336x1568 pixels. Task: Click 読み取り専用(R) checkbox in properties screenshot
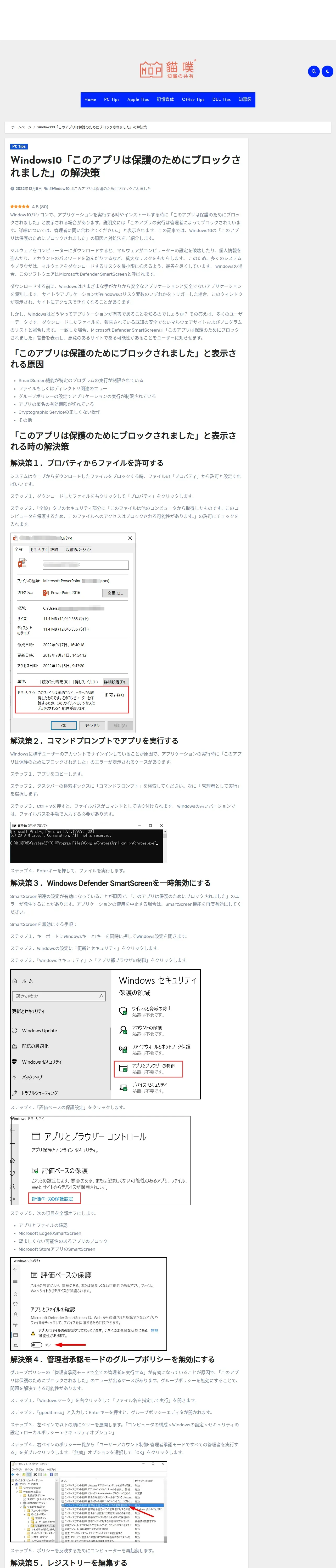pyautogui.click(x=39, y=682)
